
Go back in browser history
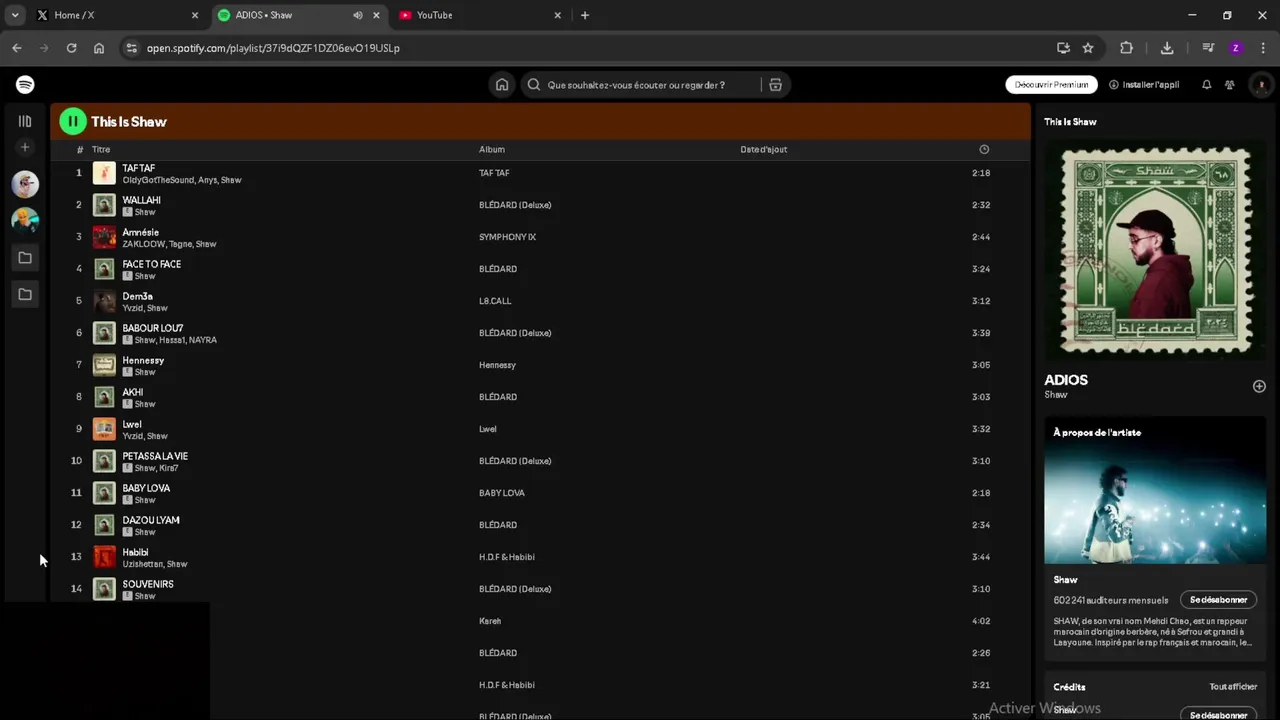(17, 48)
